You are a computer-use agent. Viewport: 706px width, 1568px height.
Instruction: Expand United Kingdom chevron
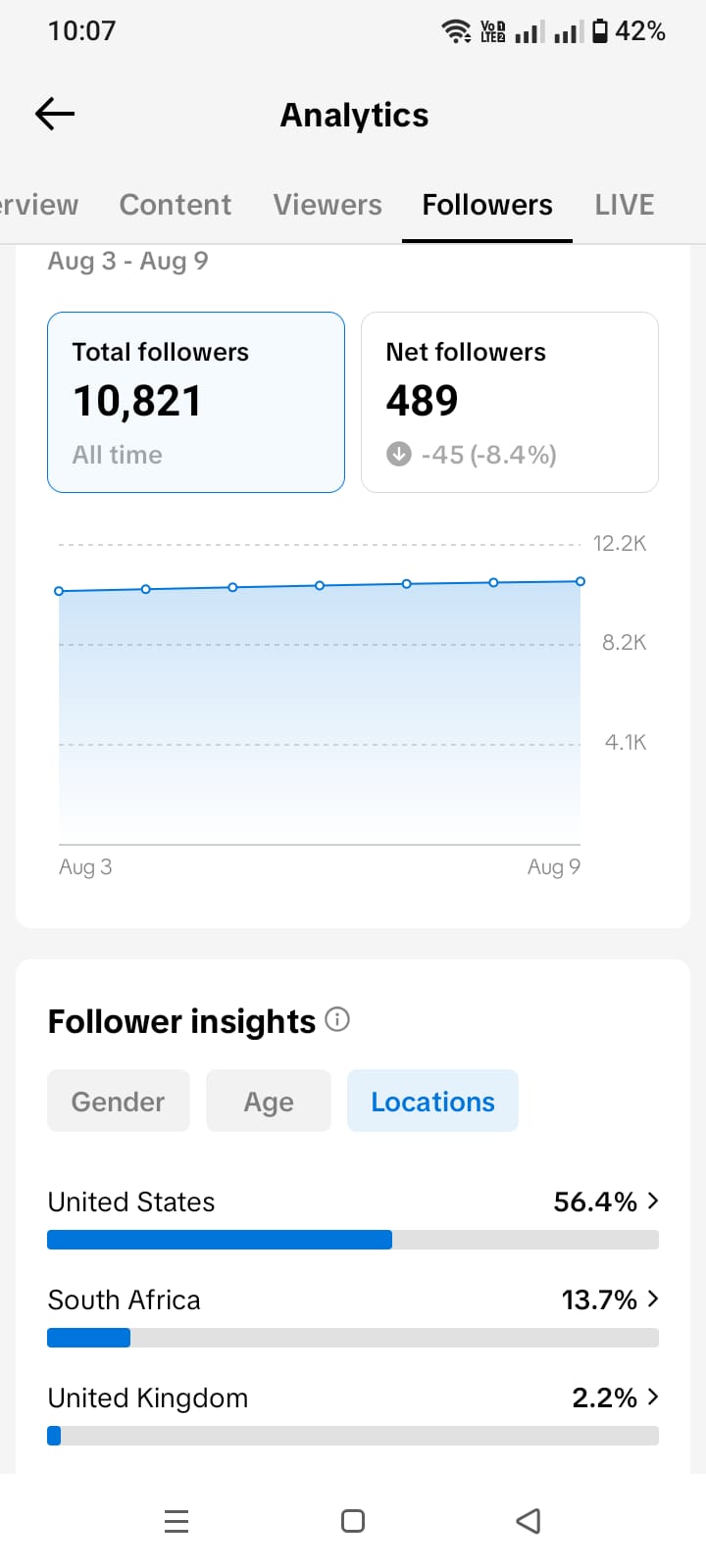(x=653, y=1396)
